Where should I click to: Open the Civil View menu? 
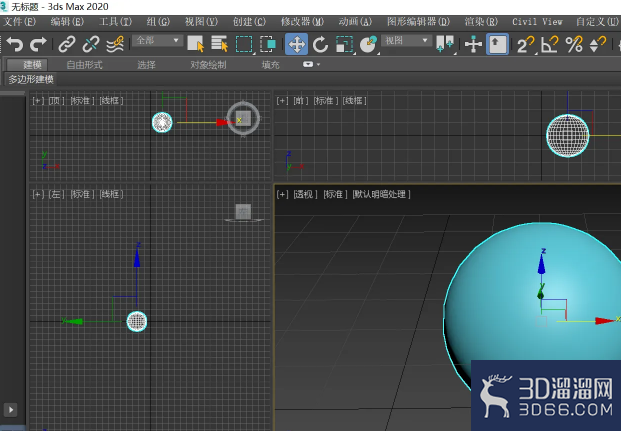tap(537, 22)
